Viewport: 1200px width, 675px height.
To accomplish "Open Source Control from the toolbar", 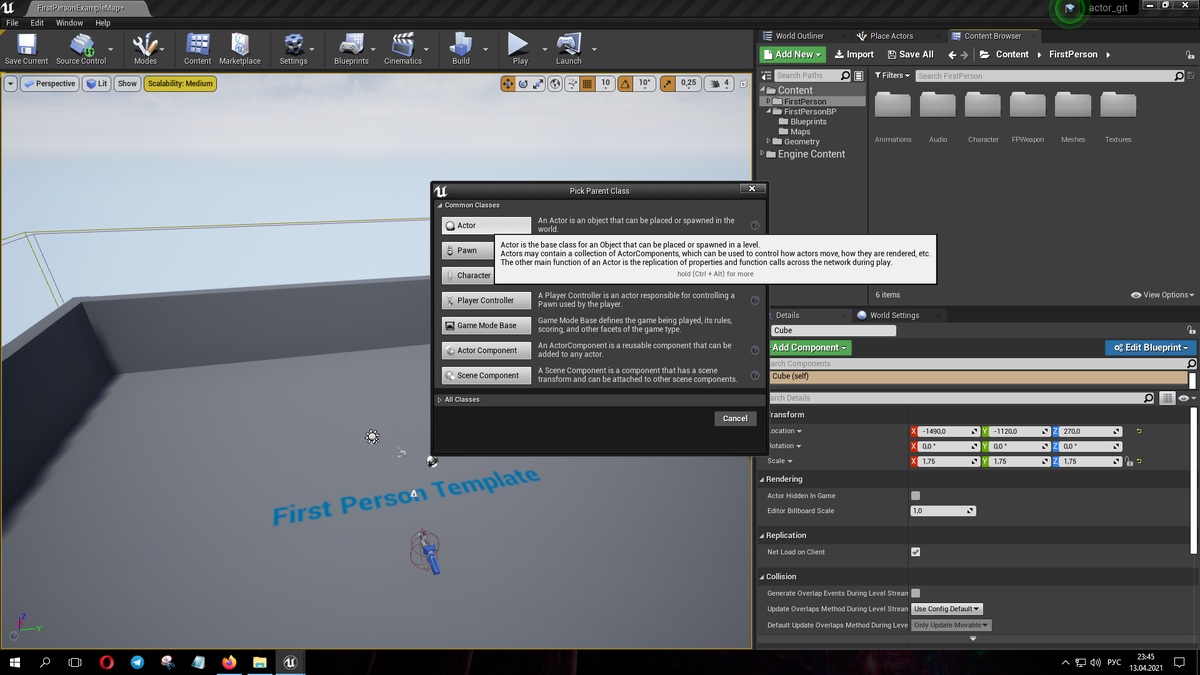I will tap(81, 48).
